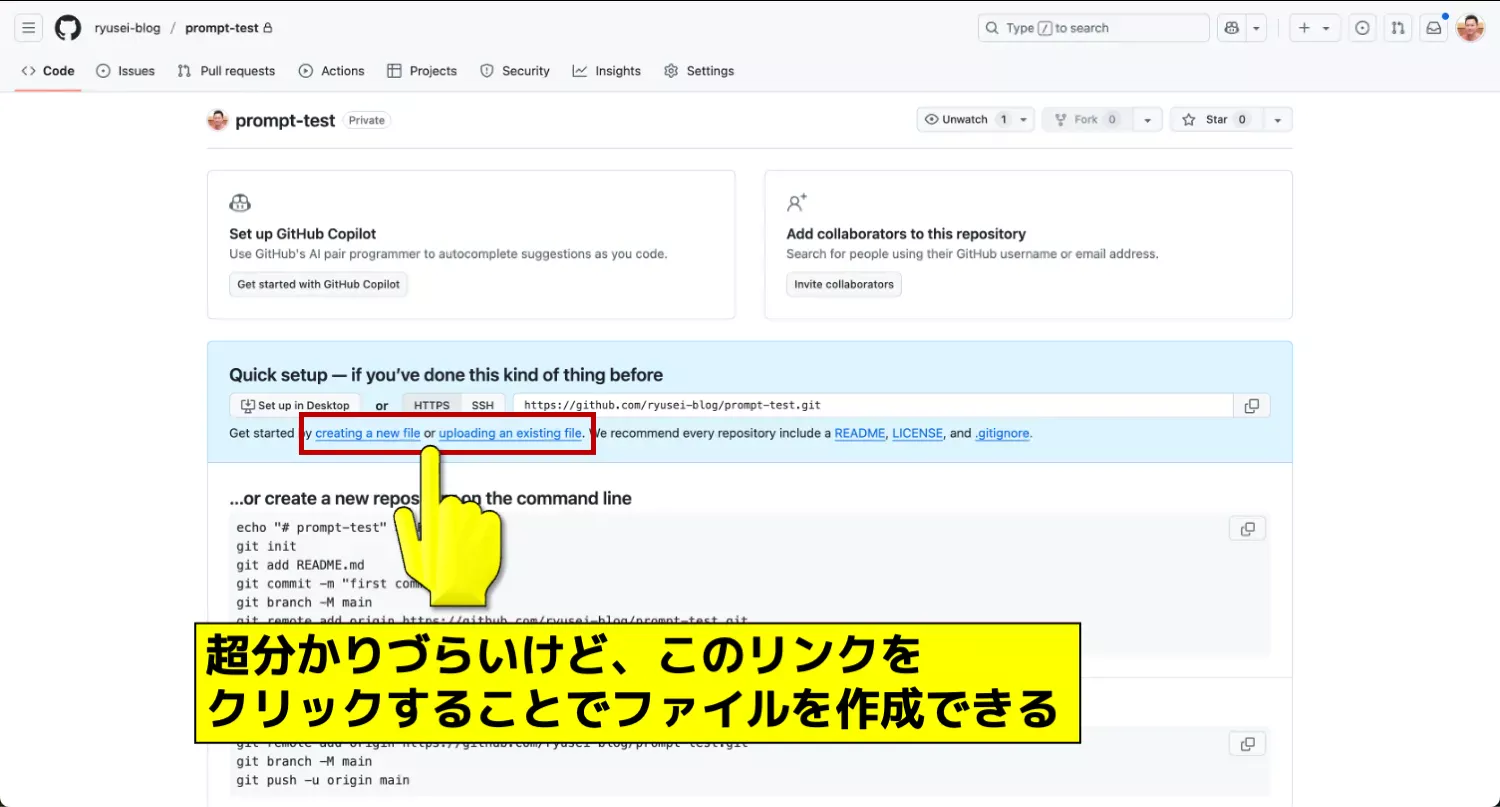
Task: Expand the Star lists dropdown arrow
Action: click(x=1277, y=119)
